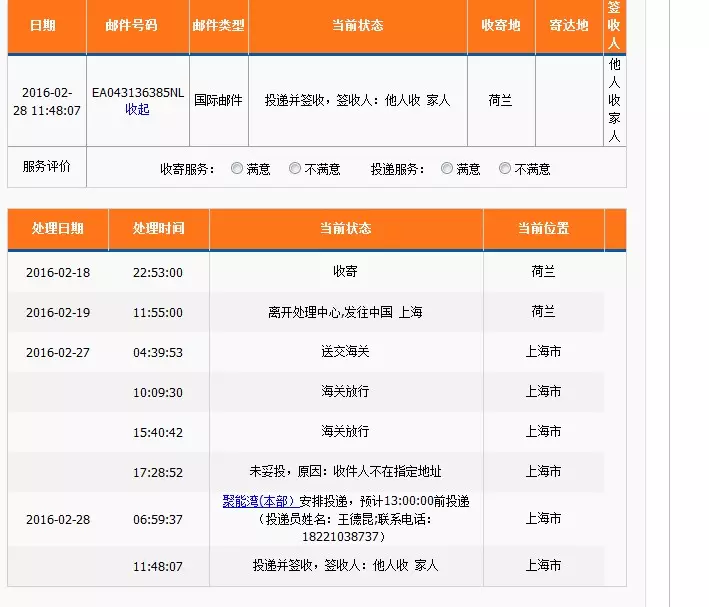
Task: Click the 国际邮件 type cell
Action: click(x=218, y=100)
